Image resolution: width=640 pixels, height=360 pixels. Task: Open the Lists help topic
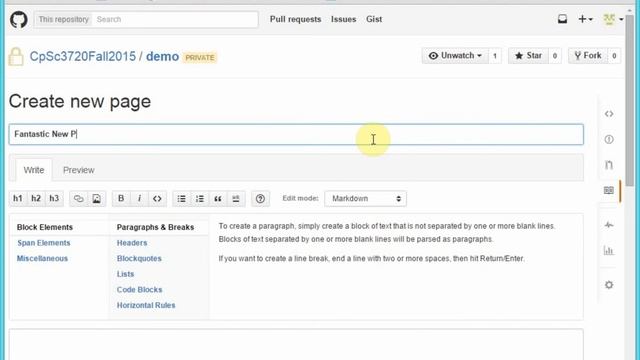(125, 274)
